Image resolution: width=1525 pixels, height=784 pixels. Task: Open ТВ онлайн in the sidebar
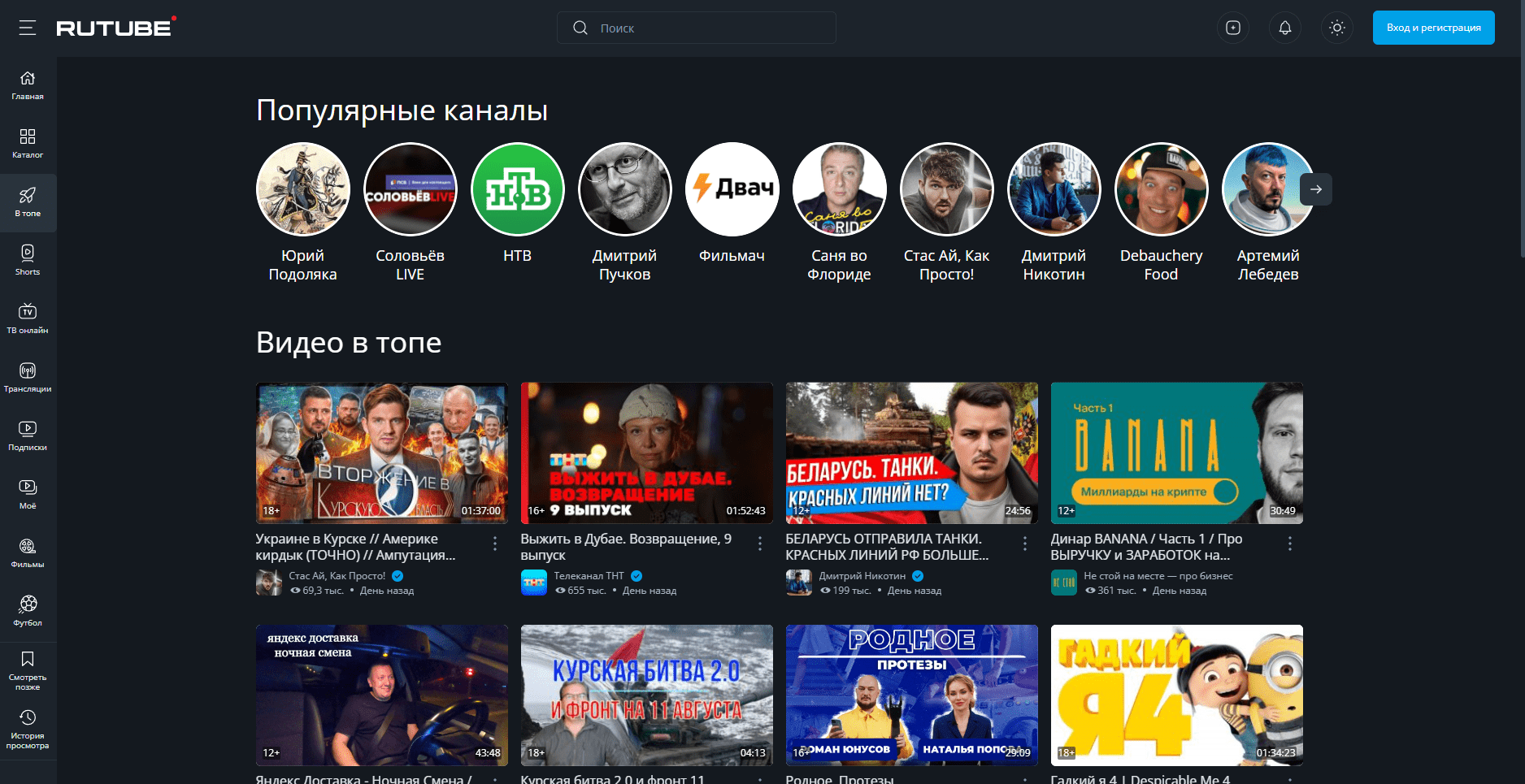28,320
